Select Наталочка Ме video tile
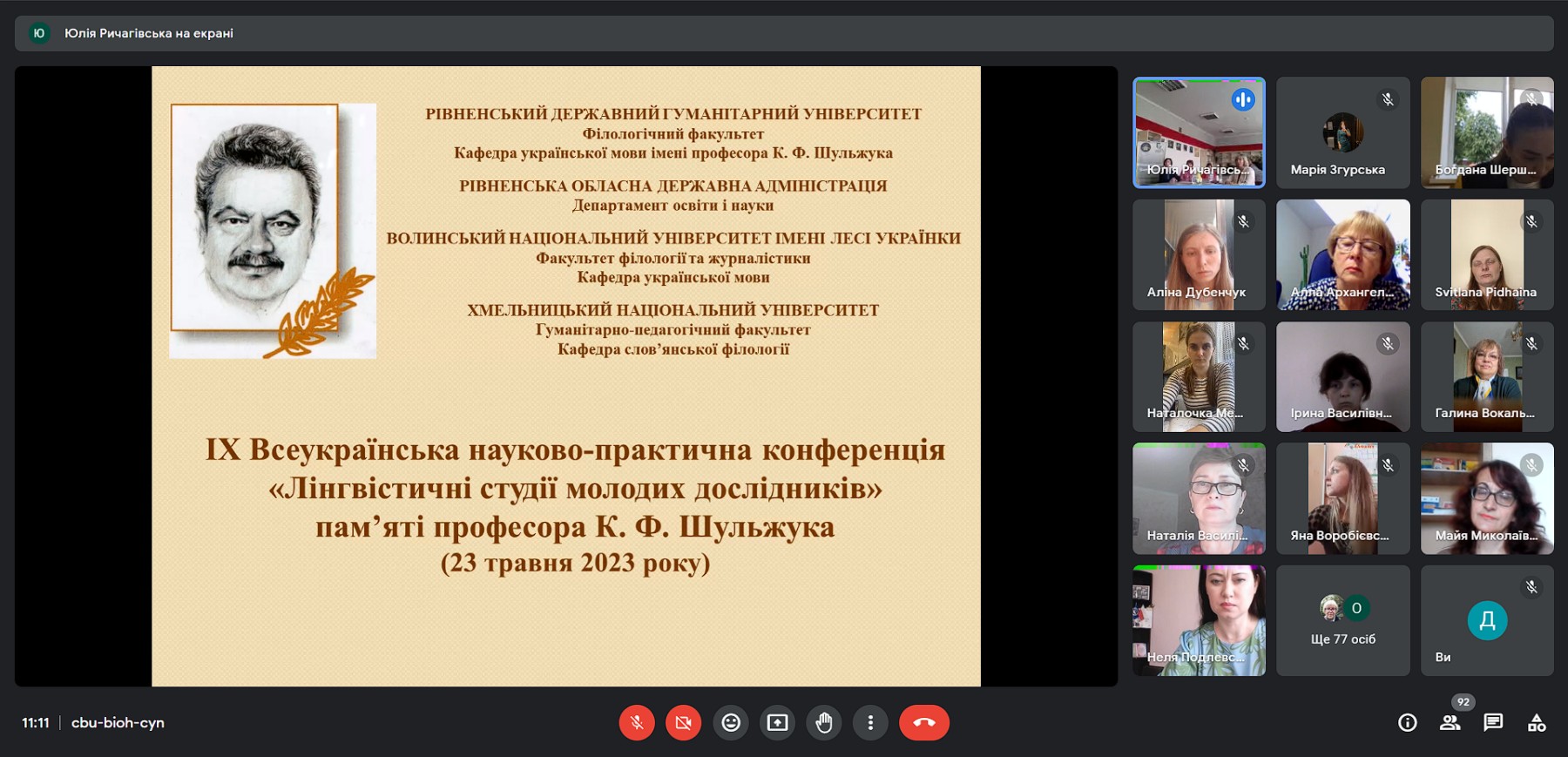 (1199, 376)
